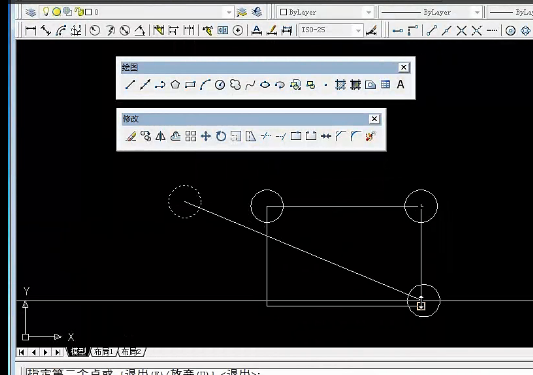Select the Copy Object tool
Image resolution: width=533 pixels, height=375 pixels.
pos(146,136)
